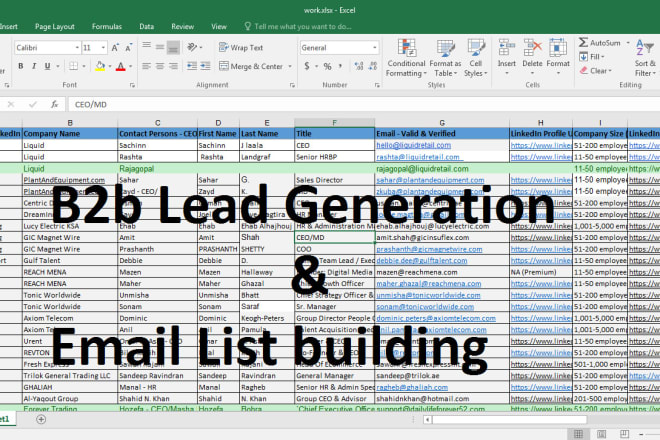660x440 pixels.
Task: Open hello@liquidretail.com email link
Action: click(x=413, y=145)
